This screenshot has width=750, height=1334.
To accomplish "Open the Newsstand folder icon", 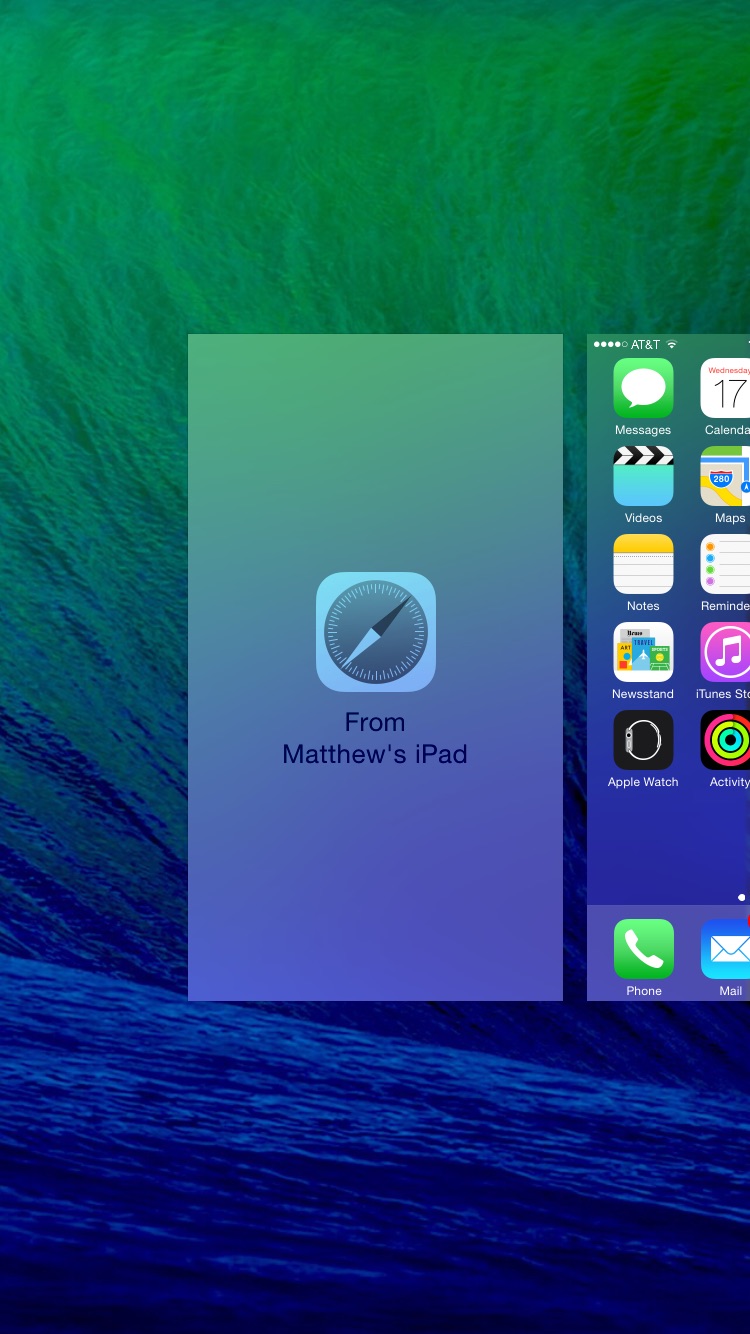I will [x=643, y=652].
